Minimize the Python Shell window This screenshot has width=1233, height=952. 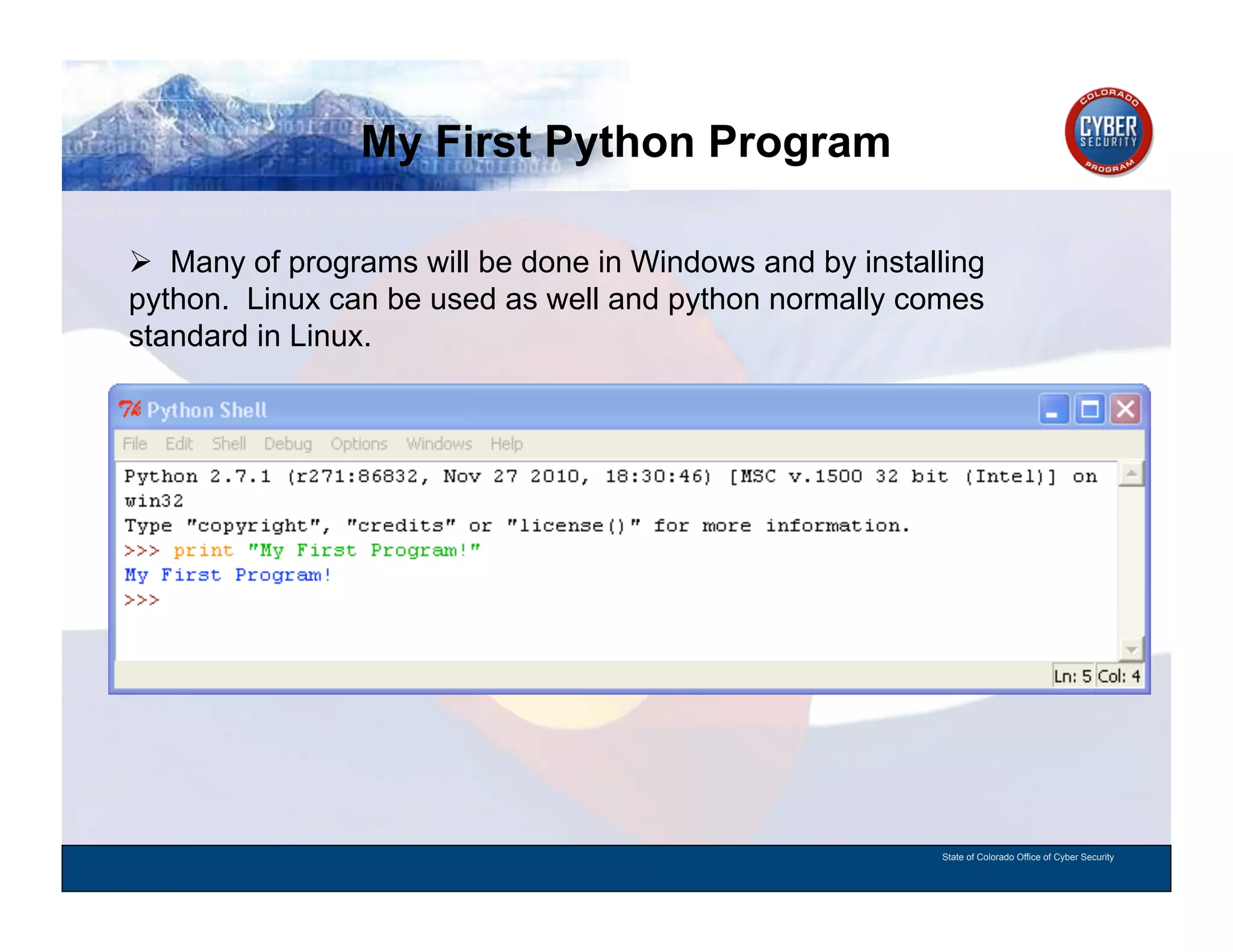point(1054,409)
